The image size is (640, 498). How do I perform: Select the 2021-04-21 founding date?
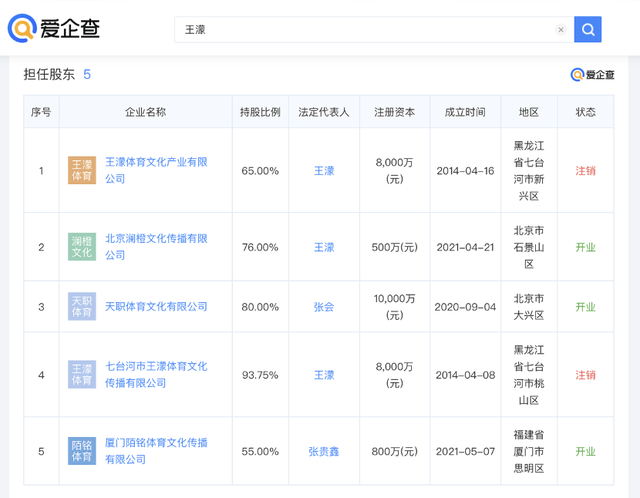coord(465,247)
